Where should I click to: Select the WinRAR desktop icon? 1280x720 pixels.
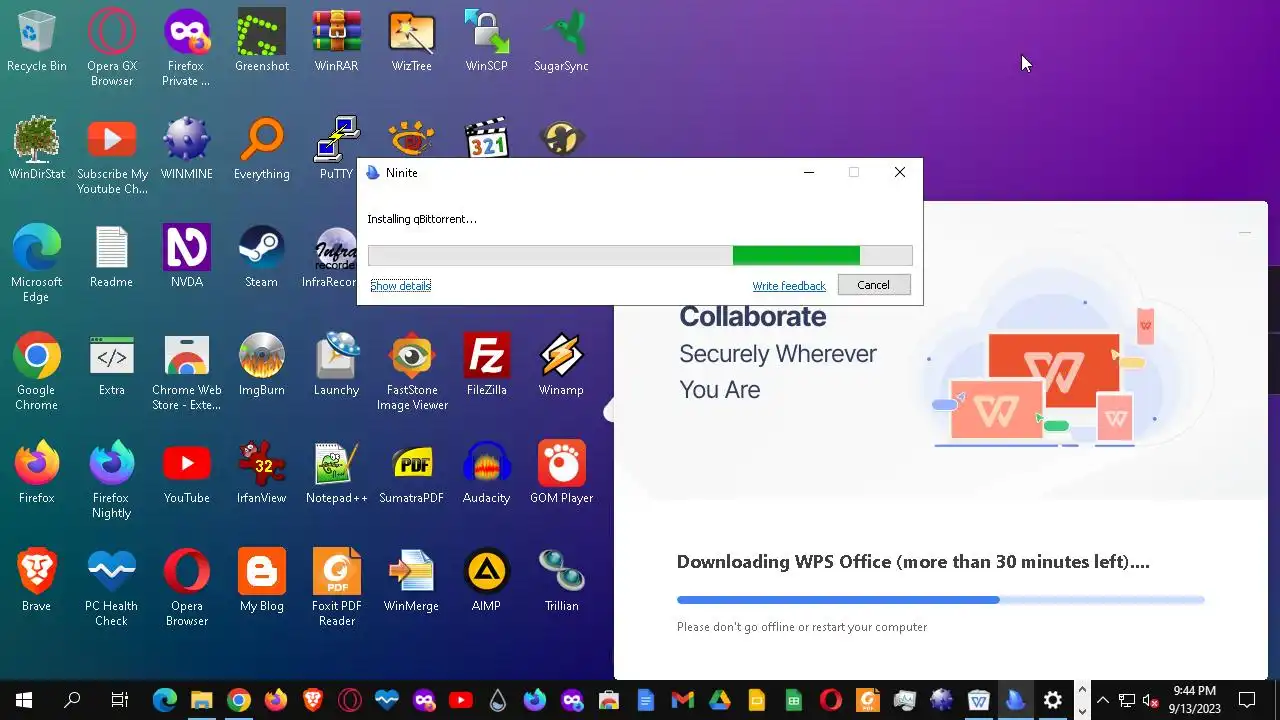[337, 42]
